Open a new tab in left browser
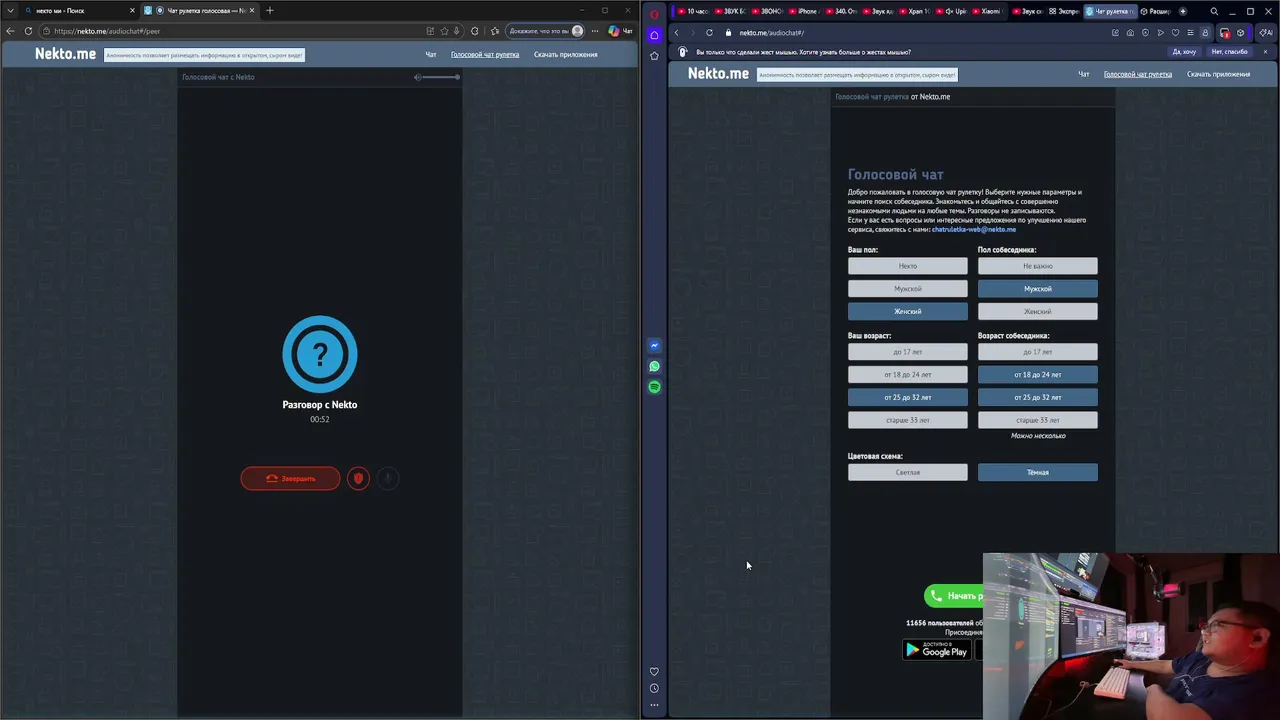 click(269, 10)
